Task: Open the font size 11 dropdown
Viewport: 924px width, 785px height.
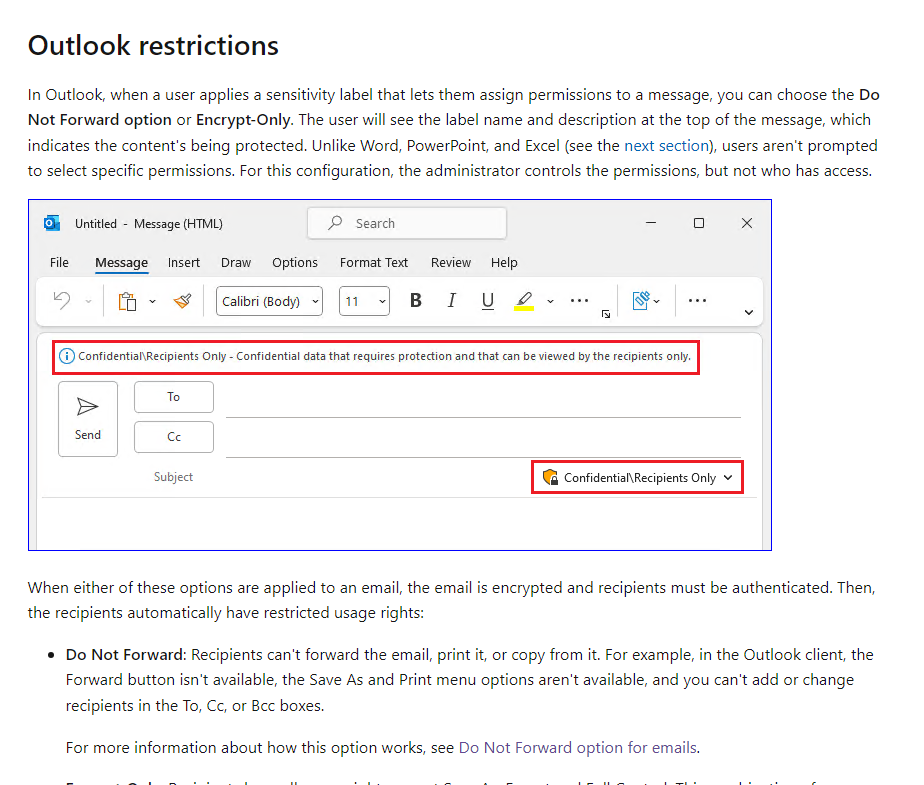Action: click(x=364, y=301)
